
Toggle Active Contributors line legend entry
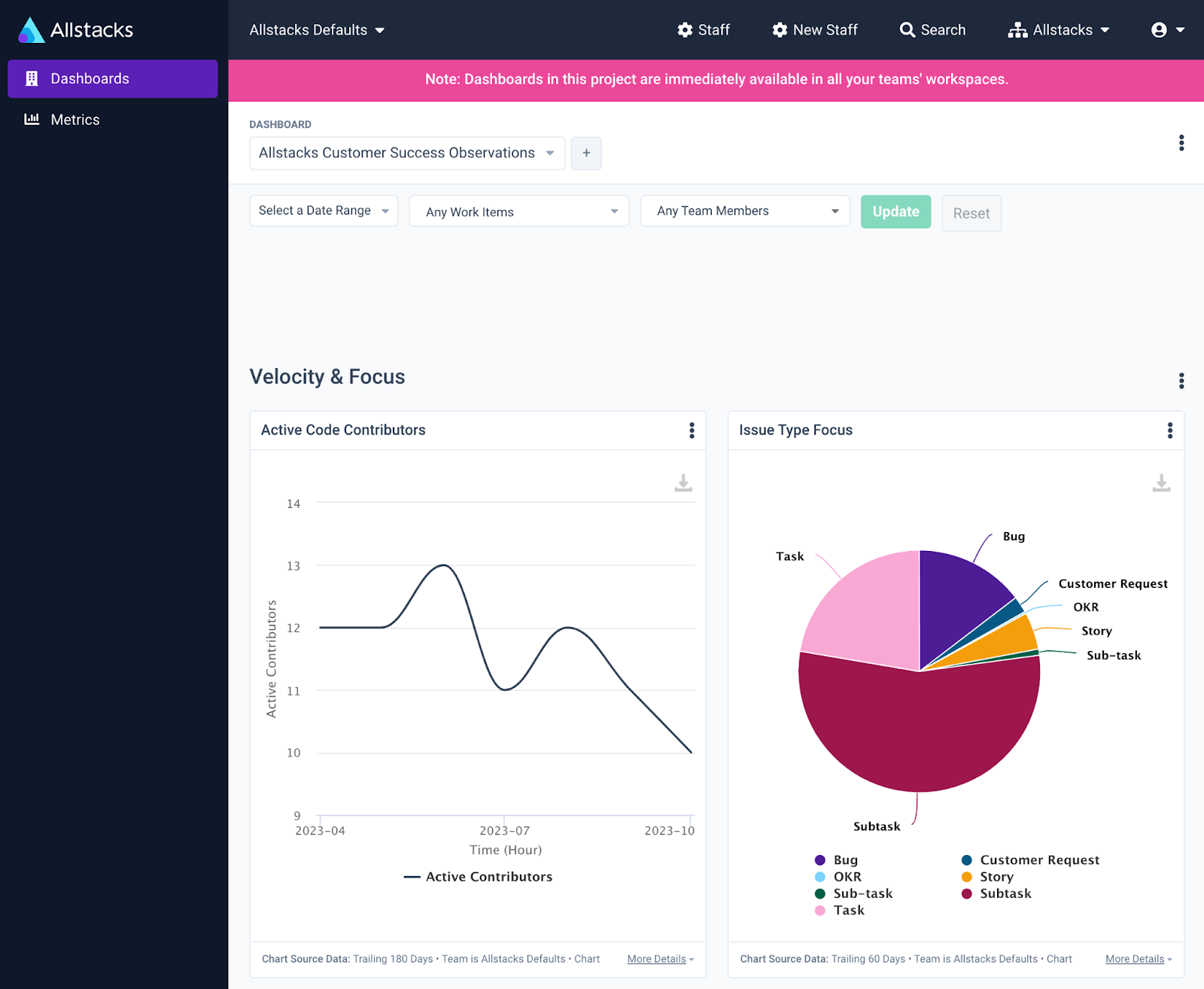pos(478,877)
